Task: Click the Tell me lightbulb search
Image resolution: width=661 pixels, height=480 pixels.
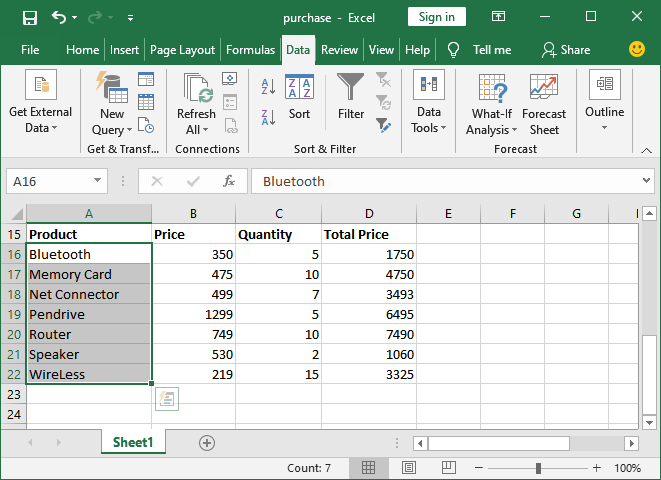Action: [479, 50]
